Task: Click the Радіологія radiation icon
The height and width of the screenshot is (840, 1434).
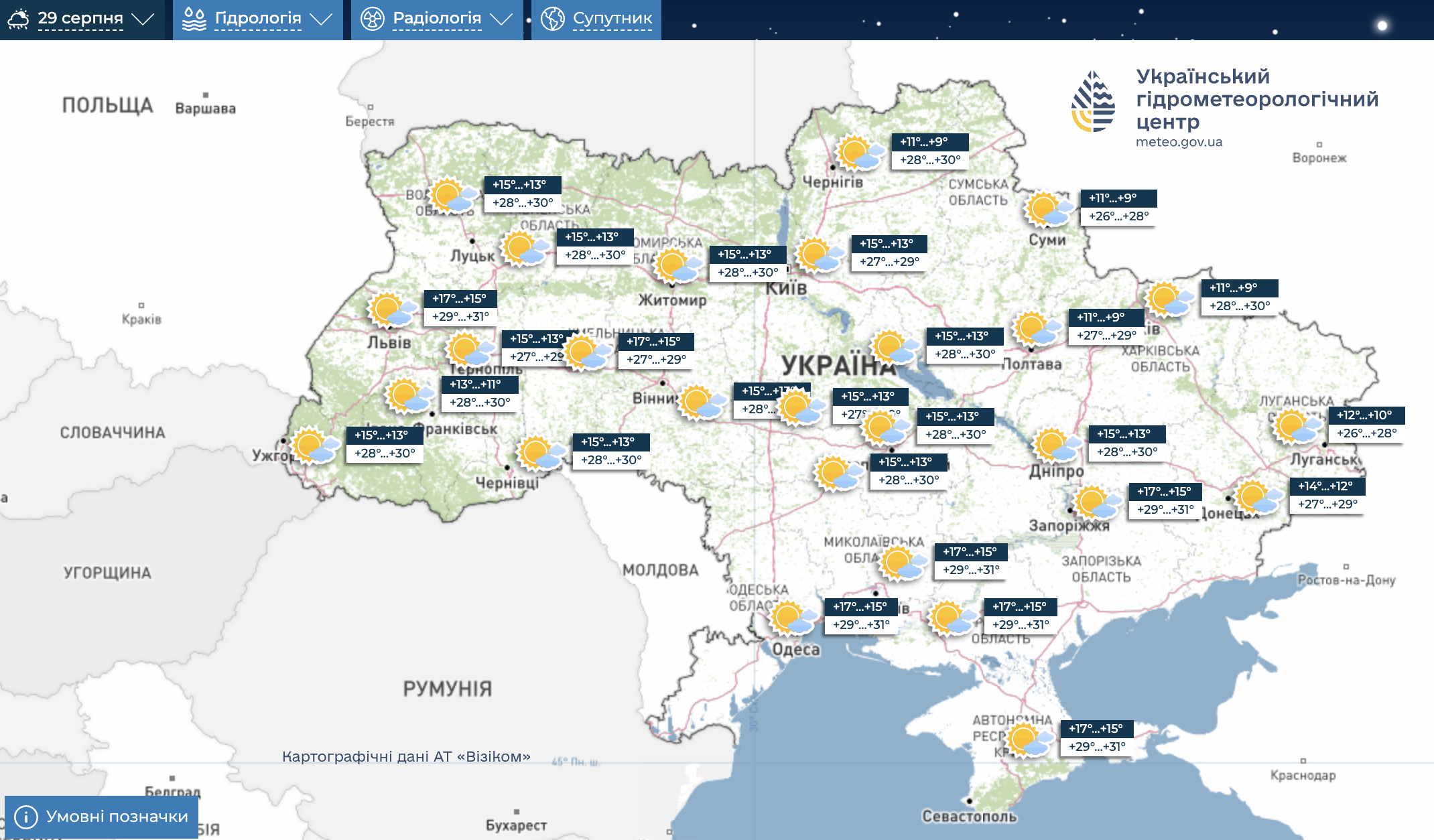Action: tap(372, 19)
